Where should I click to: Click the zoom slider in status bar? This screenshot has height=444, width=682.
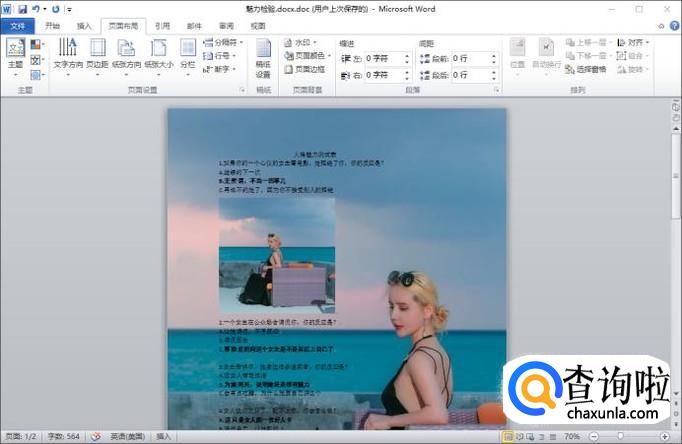(620, 437)
